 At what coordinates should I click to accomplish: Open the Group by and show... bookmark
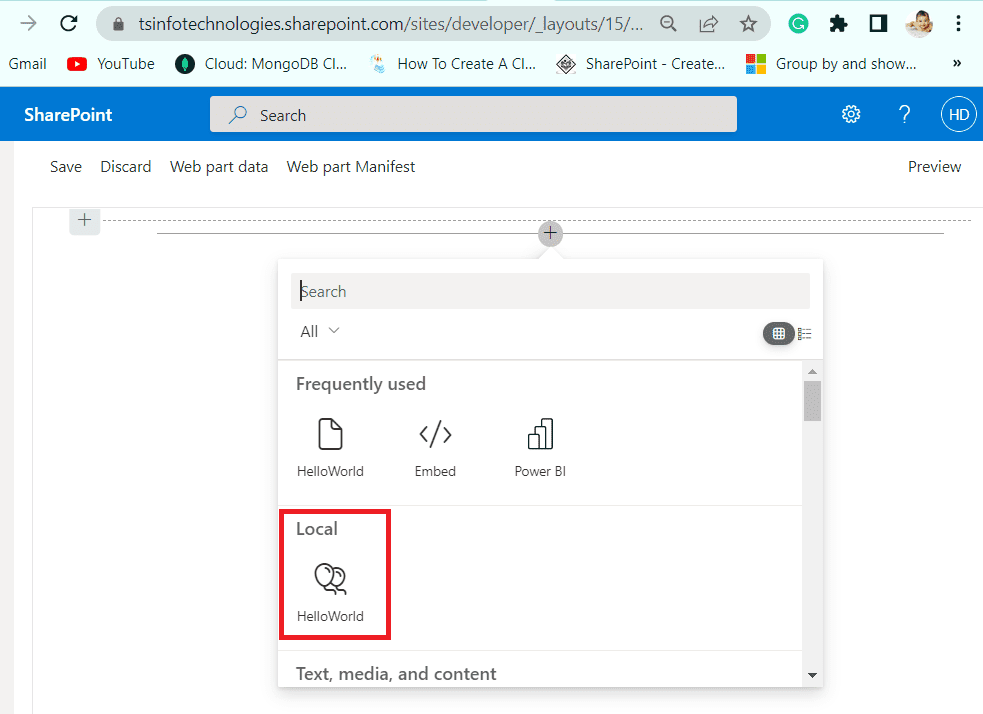[831, 64]
